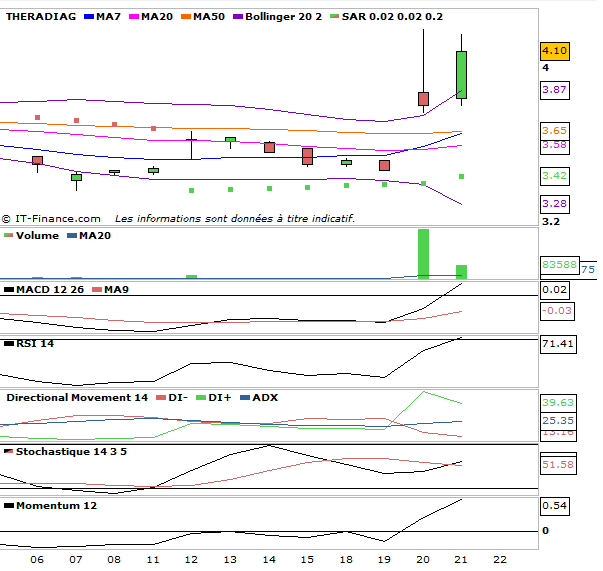Screen dimensions: 603x571
Task: Click the blue ADX legend swatch
Action: 245,398
